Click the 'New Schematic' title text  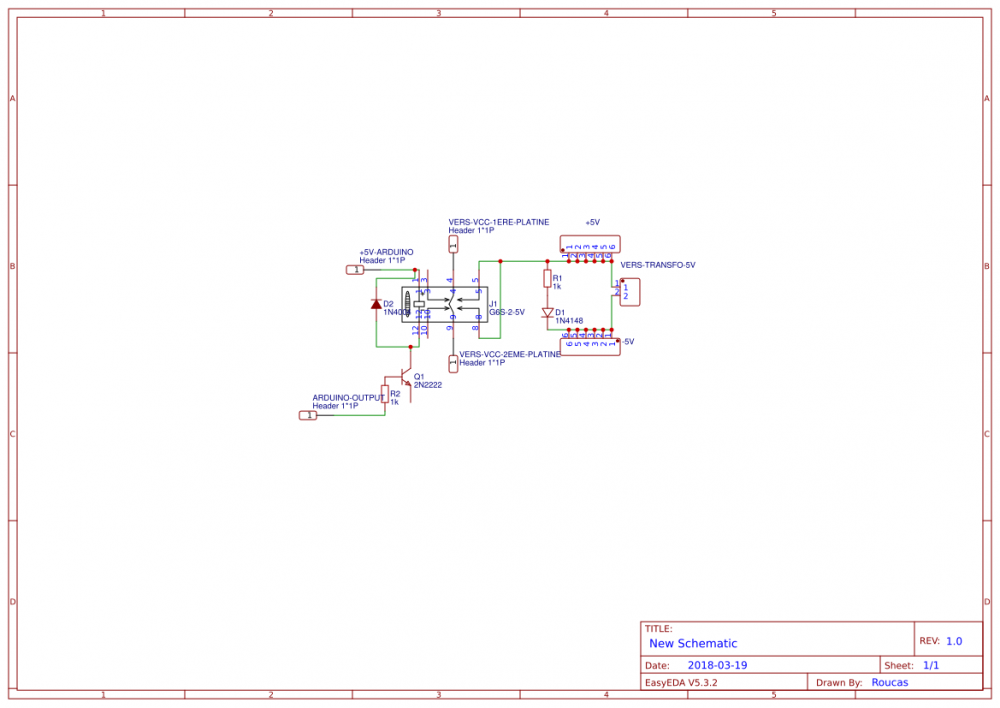(693, 643)
